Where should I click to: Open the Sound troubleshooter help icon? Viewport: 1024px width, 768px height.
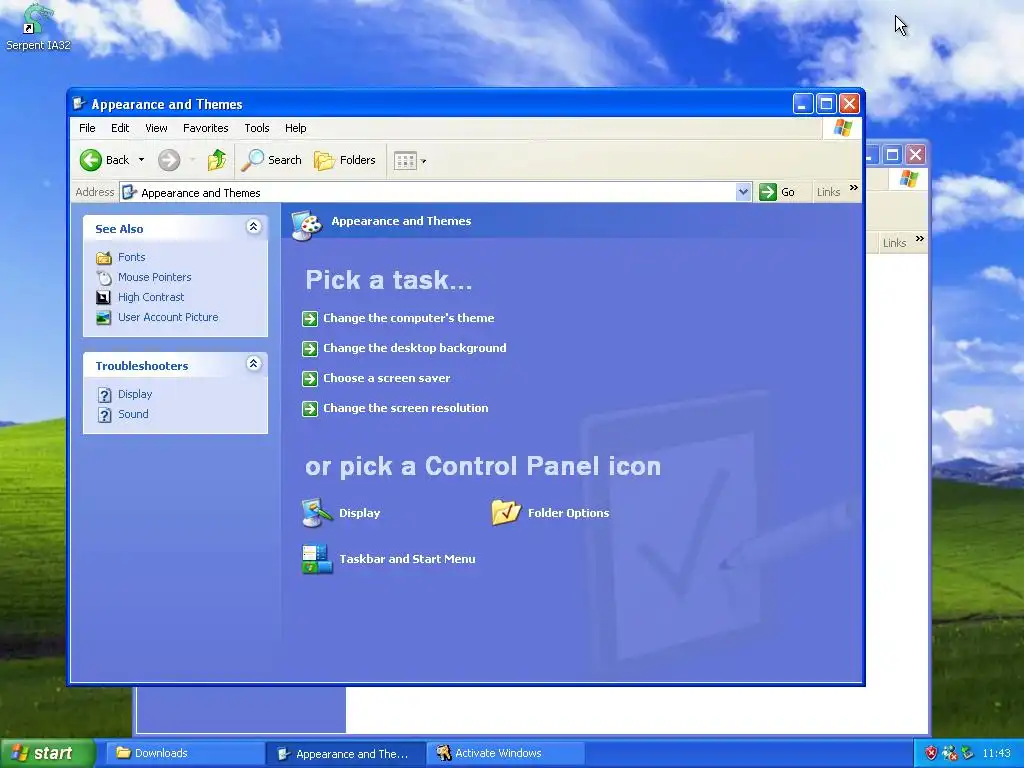click(x=104, y=415)
